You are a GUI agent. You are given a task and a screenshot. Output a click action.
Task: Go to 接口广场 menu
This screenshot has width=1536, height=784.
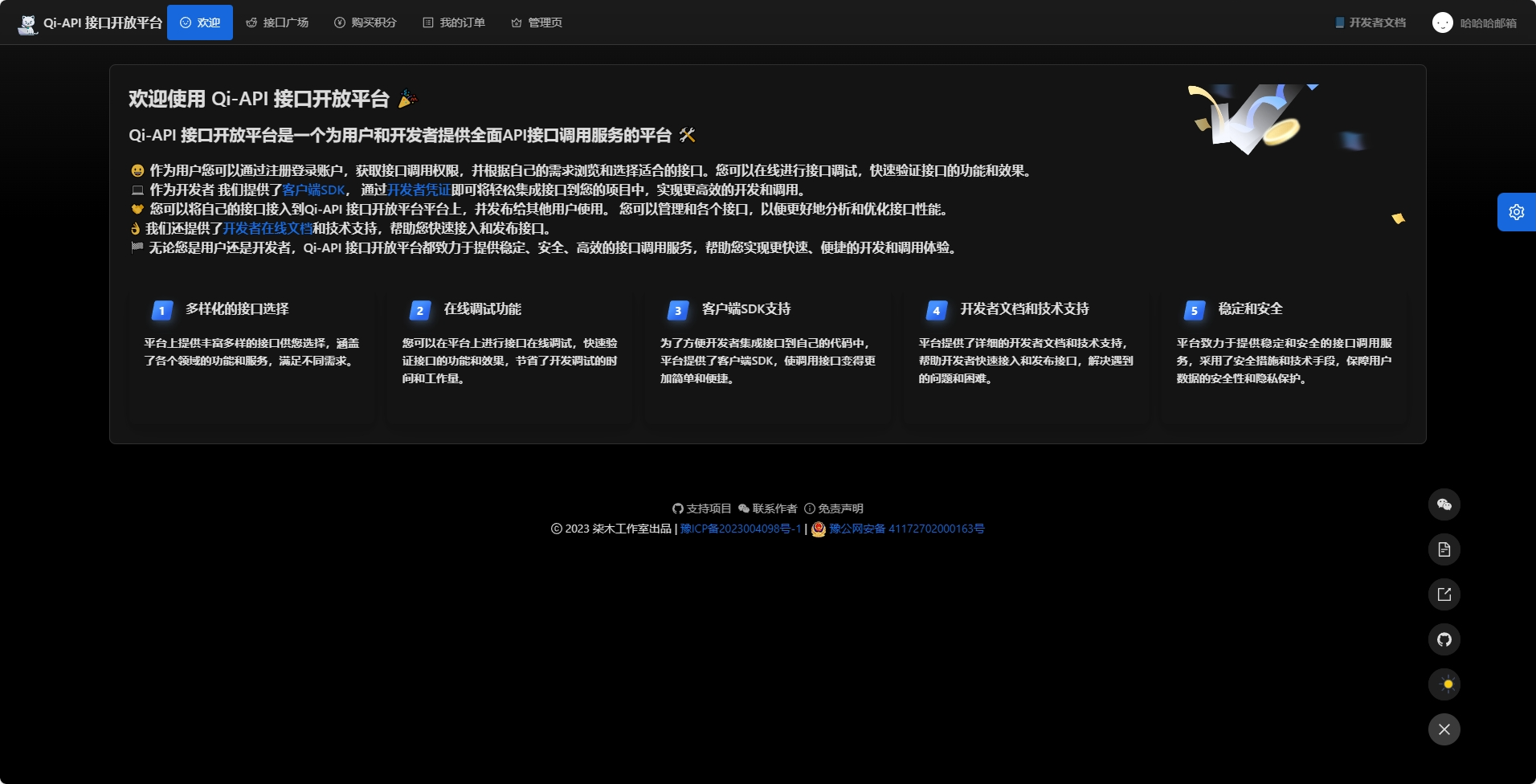point(277,22)
